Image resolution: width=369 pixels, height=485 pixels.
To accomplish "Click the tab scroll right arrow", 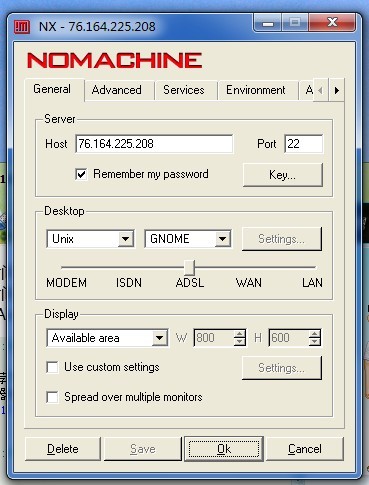I will click(337, 90).
